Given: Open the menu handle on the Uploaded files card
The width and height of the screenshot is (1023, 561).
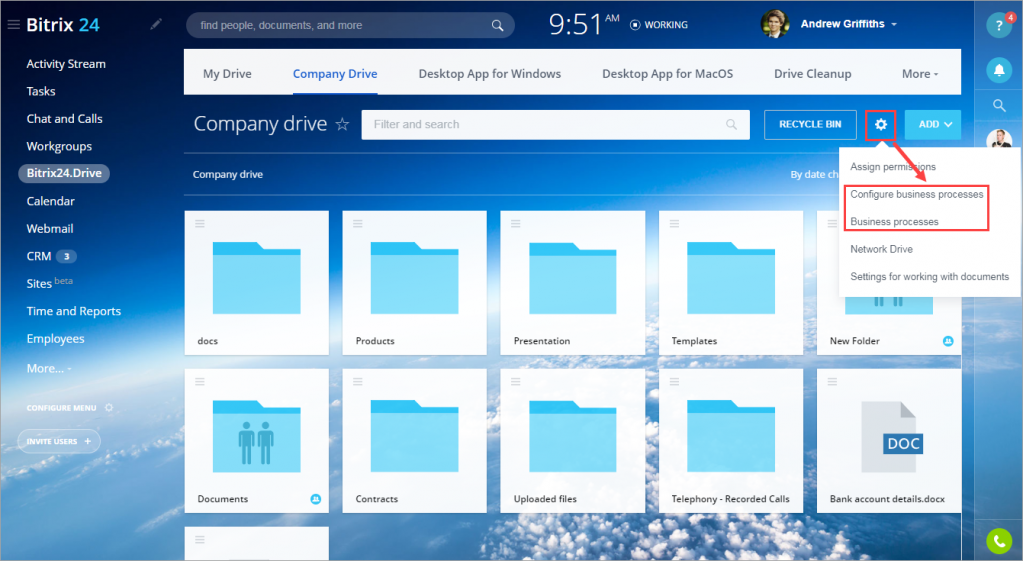Looking at the screenshot, I should click(x=515, y=382).
